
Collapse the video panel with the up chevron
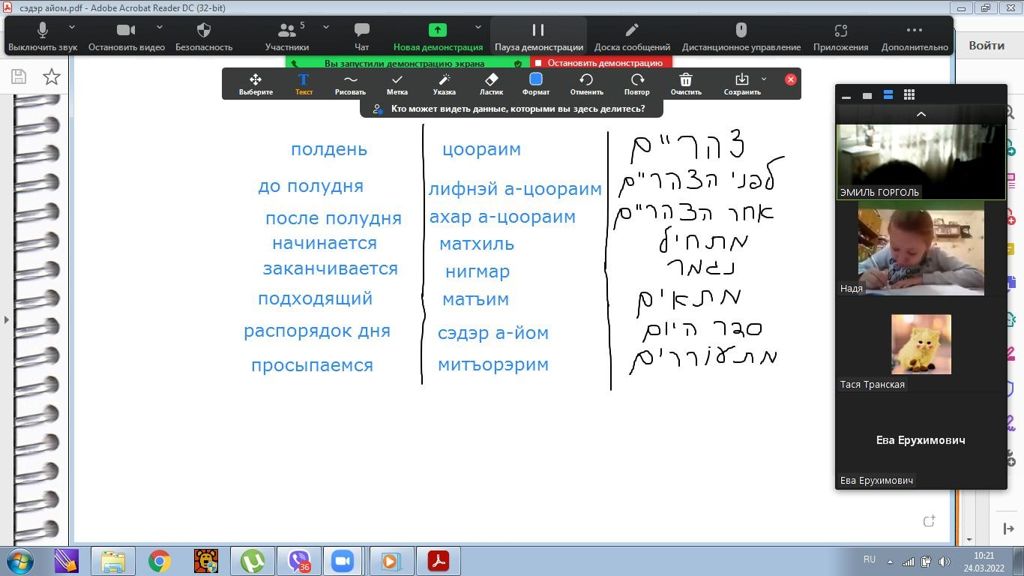pyautogui.click(x=921, y=114)
